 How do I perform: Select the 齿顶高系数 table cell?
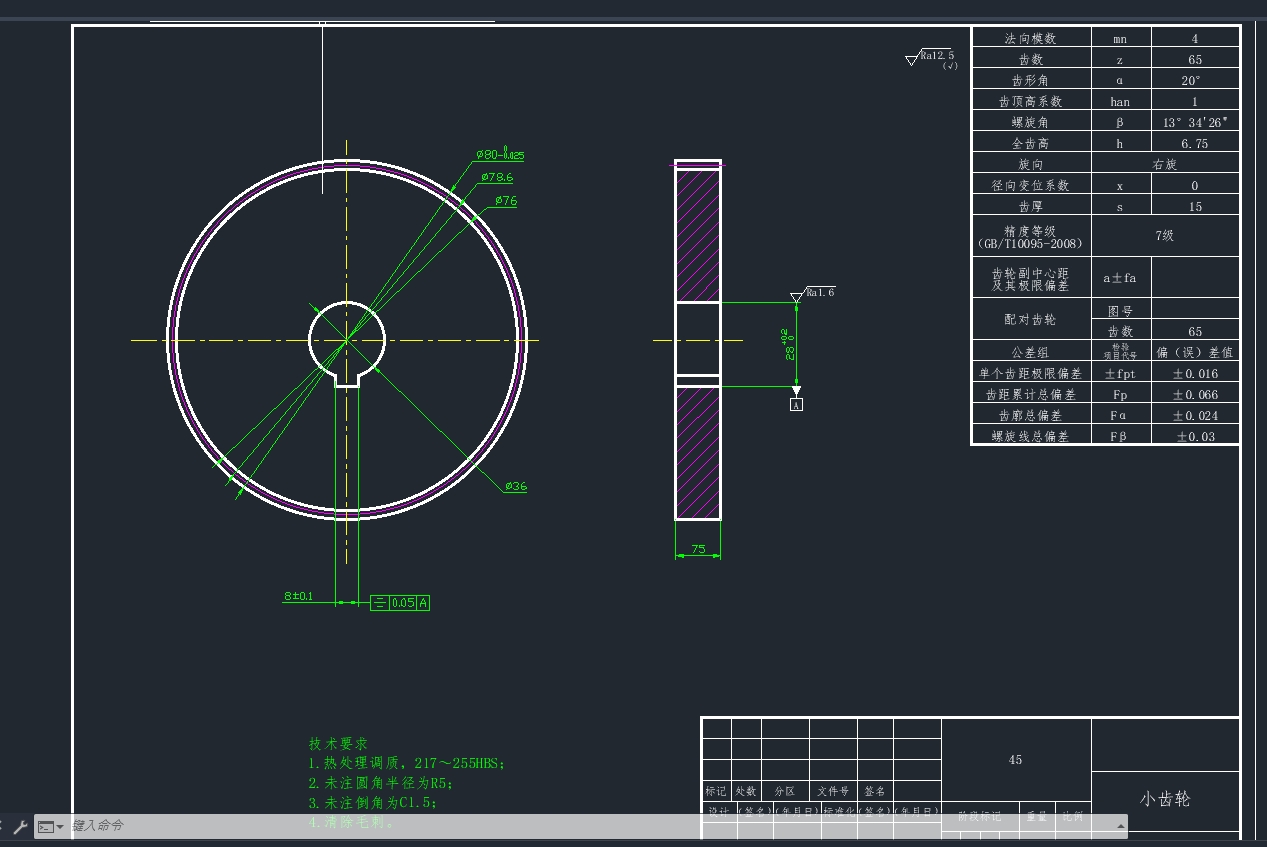click(x=1031, y=101)
